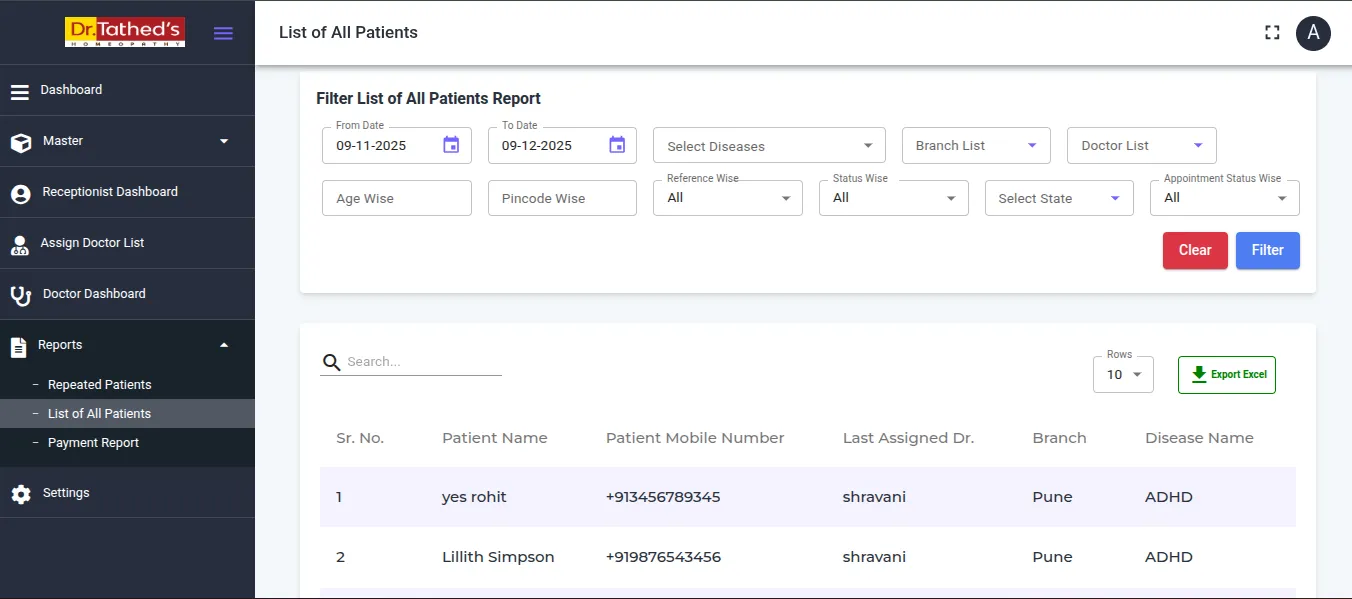The image size is (1352, 599).
Task: Change the Rows per page dropdown
Action: click(x=1123, y=375)
